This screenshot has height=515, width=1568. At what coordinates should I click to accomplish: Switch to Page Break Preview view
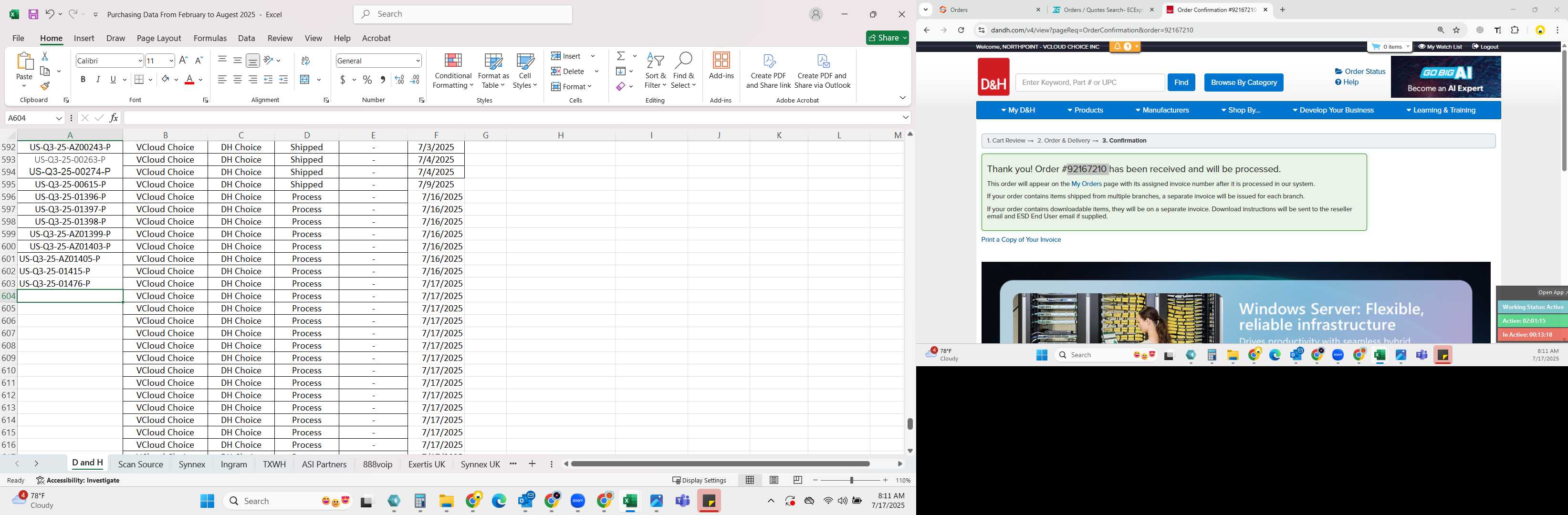tap(797, 480)
